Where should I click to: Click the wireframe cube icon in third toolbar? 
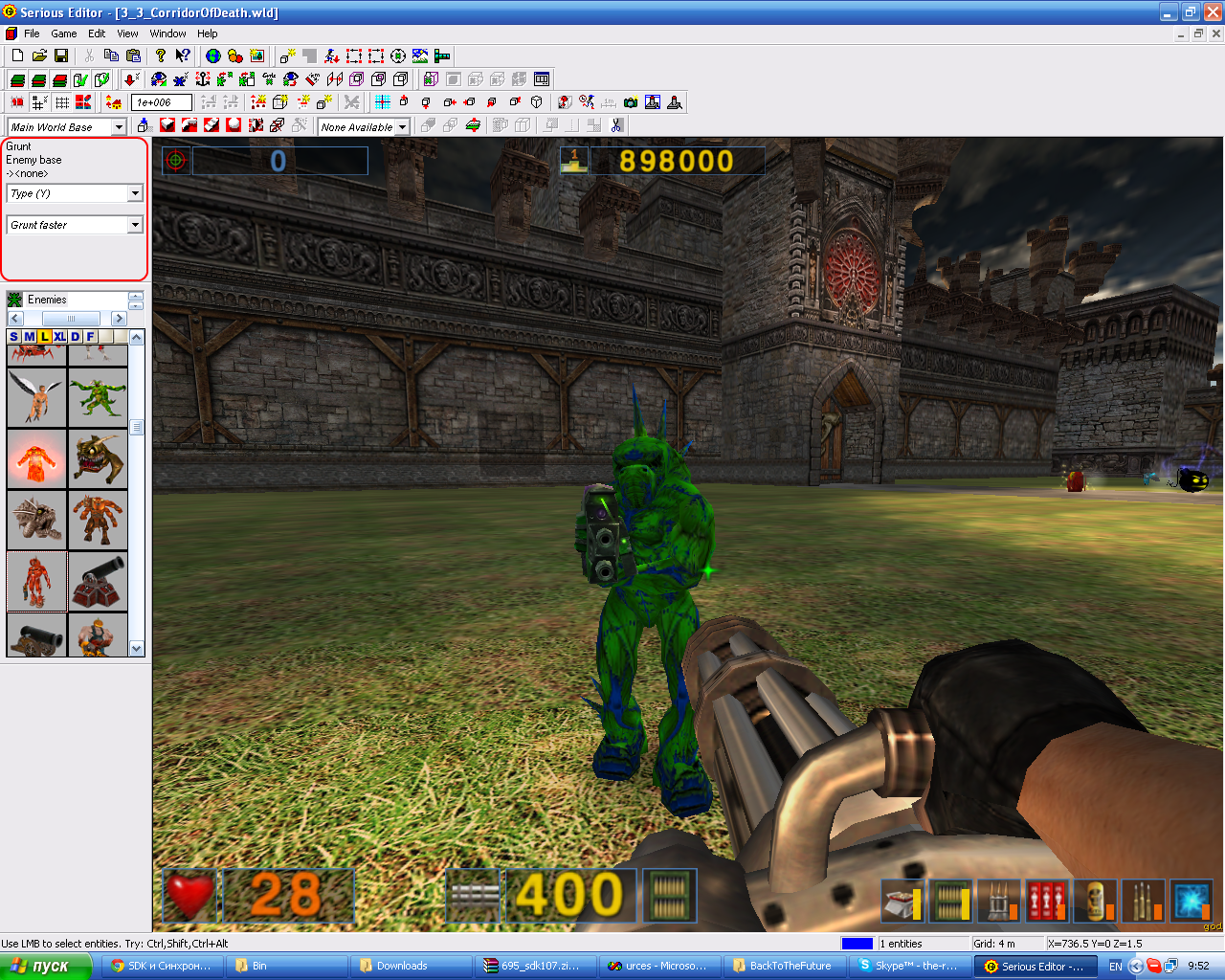click(537, 101)
